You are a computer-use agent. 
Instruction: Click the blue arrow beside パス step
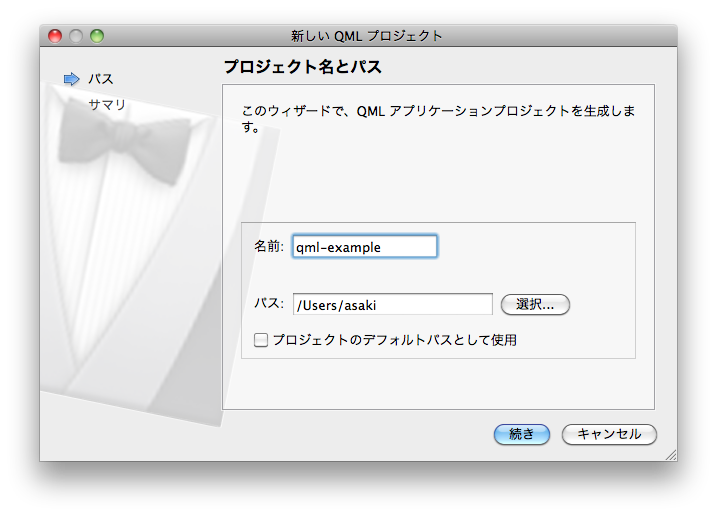(71, 79)
